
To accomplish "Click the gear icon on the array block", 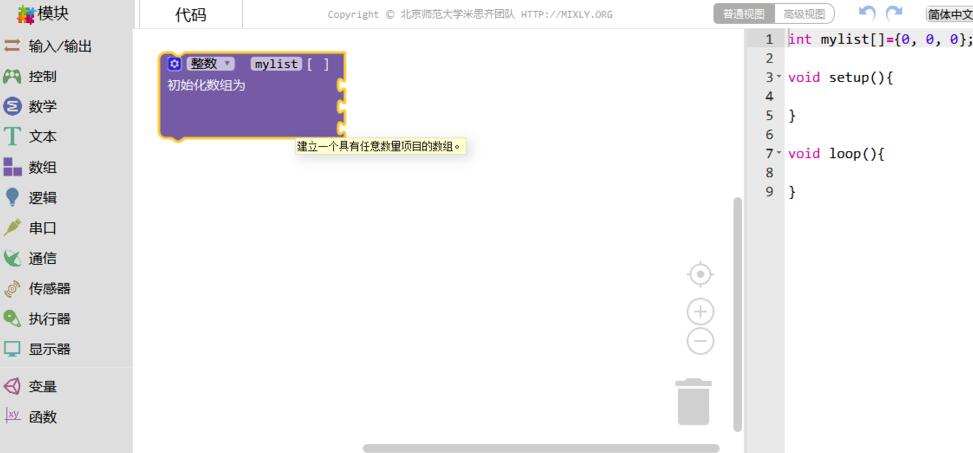I will [x=175, y=64].
